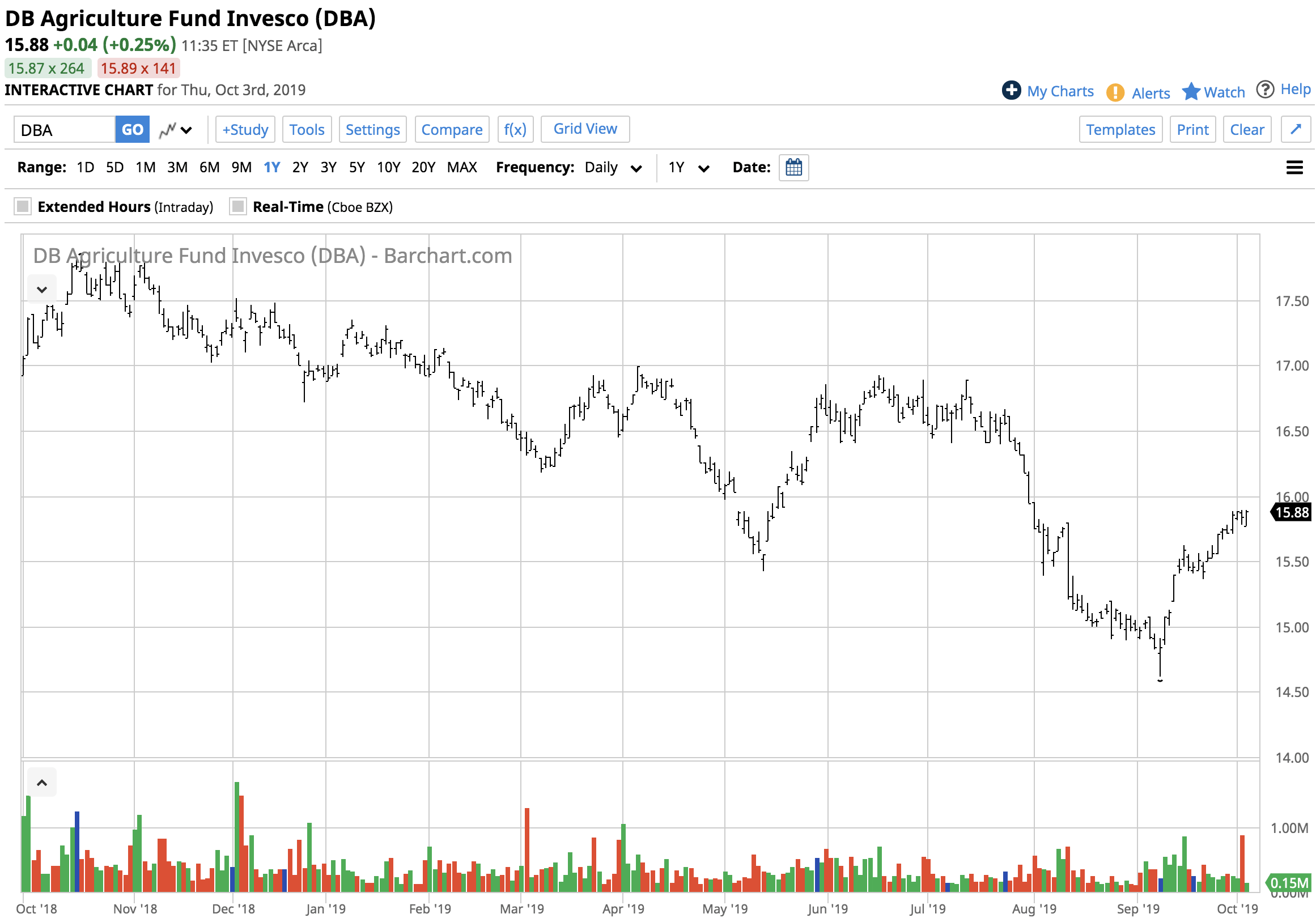Image resolution: width=1316 pixels, height=918 pixels.
Task: Click the 15.88 current price label
Action: click(1293, 512)
